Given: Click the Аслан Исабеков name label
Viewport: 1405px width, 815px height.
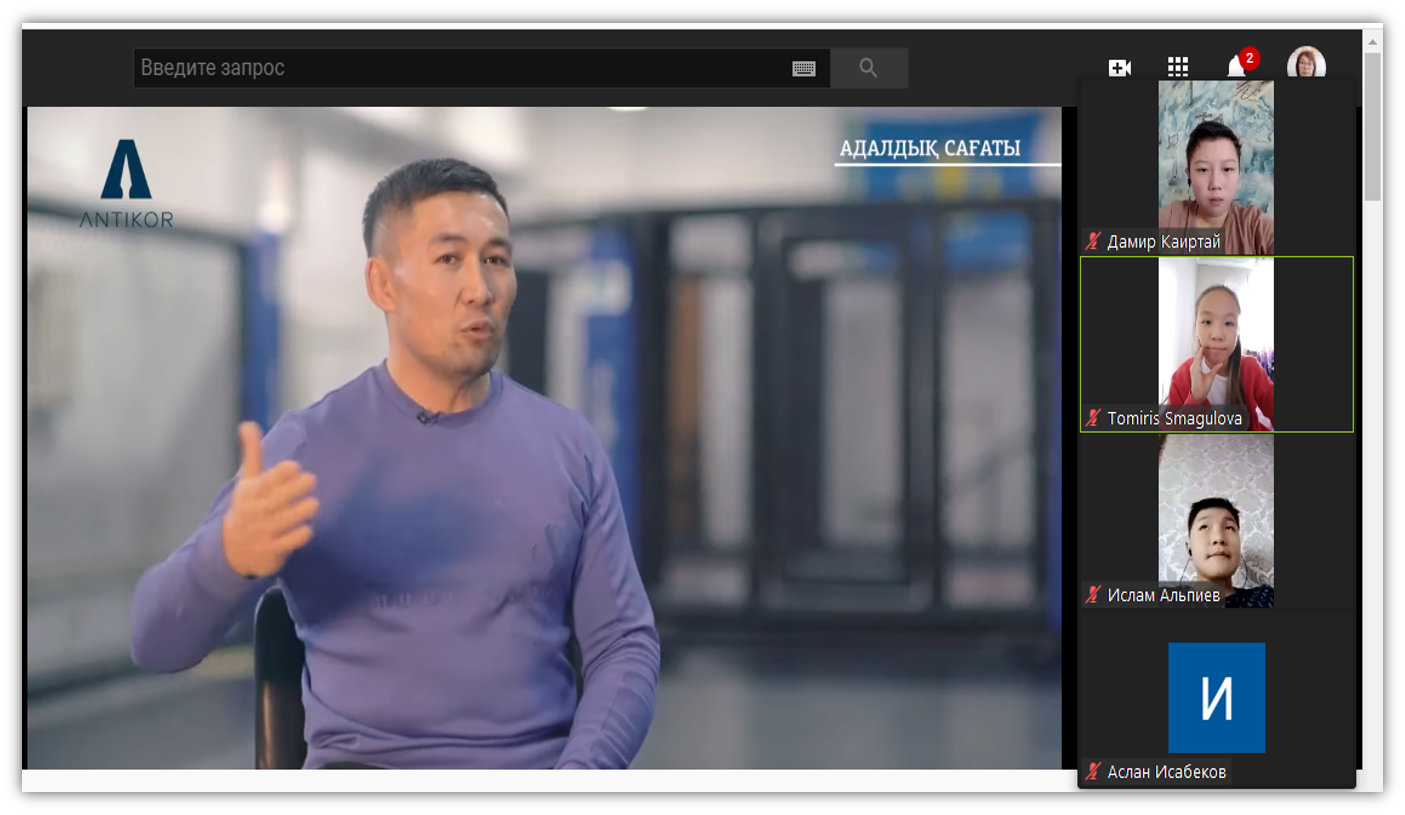Looking at the screenshot, I should tap(1166, 772).
